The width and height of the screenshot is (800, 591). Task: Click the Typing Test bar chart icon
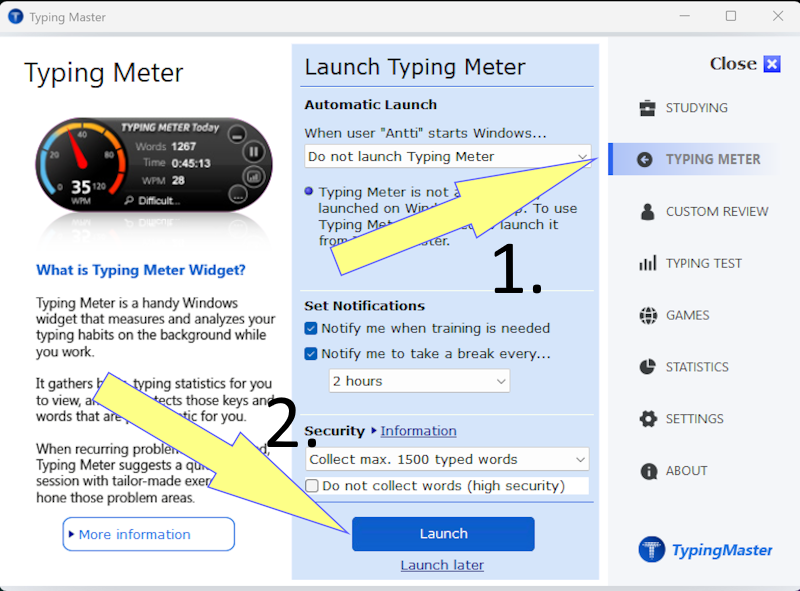tap(647, 263)
